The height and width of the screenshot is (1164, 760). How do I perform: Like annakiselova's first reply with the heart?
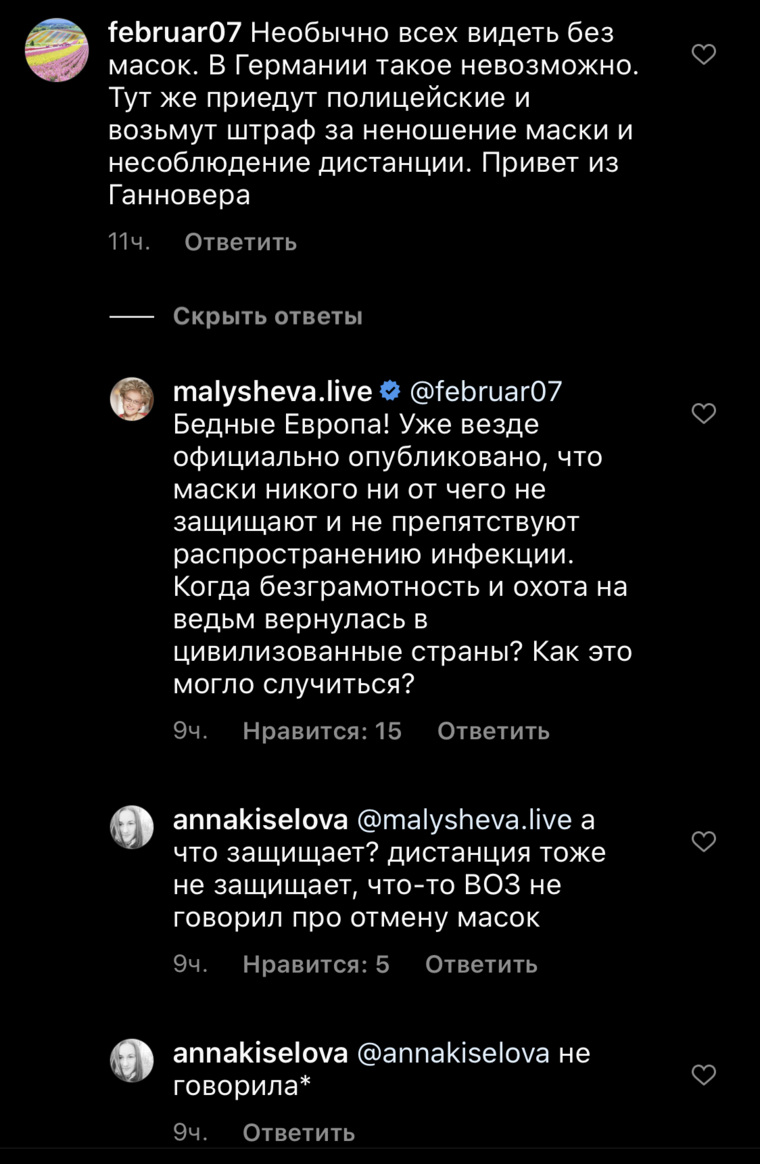click(x=704, y=842)
